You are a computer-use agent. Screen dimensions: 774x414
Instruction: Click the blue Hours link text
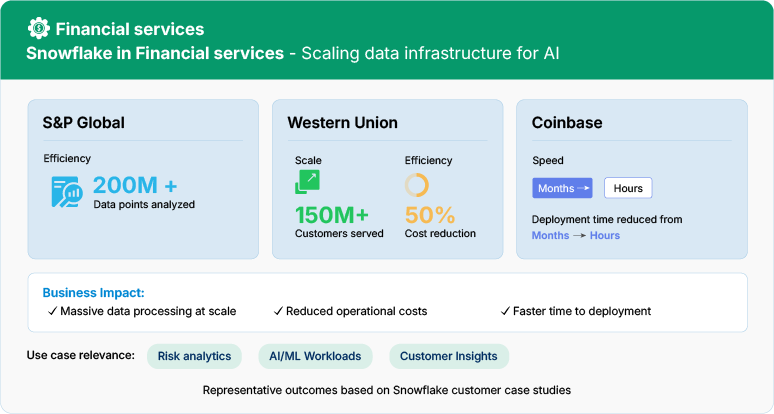(605, 235)
